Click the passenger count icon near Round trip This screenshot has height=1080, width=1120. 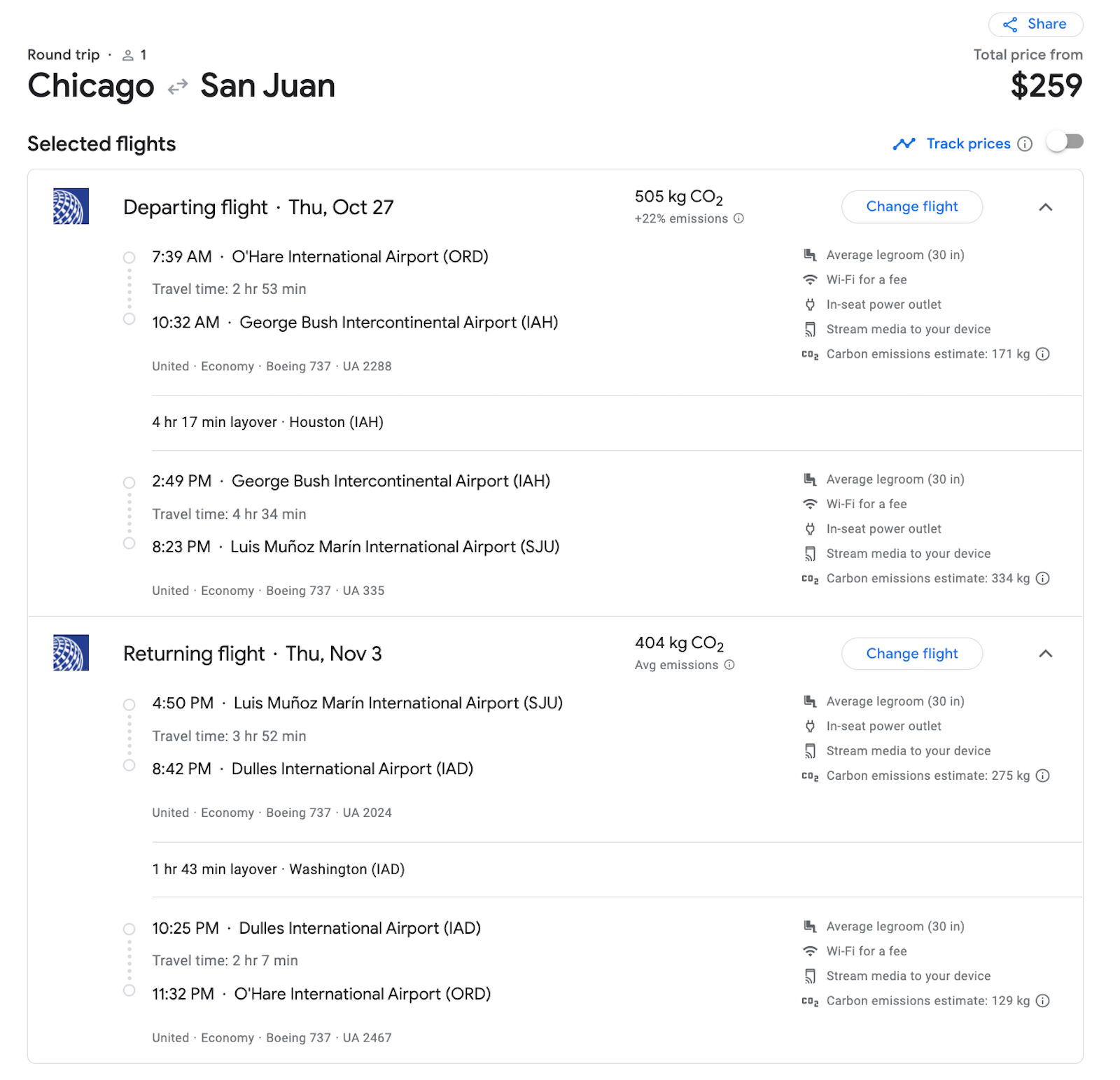[x=128, y=55]
